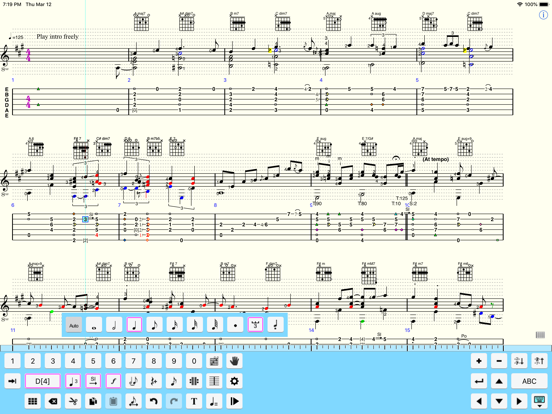552x414 pixels.
Task: Click the dimmed redo arrow
Action: (x=174, y=401)
